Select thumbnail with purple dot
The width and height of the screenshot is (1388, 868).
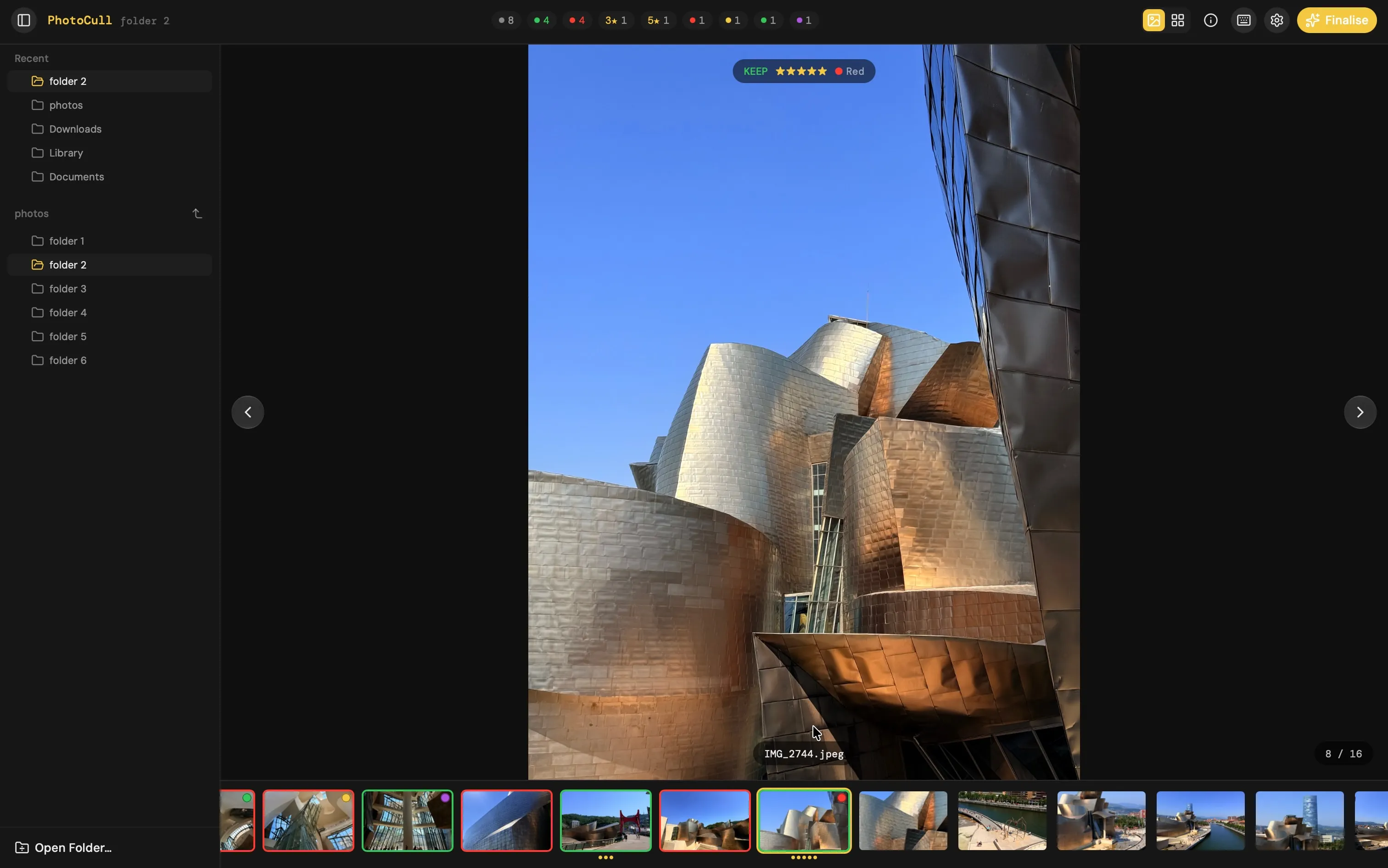tap(408, 820)
